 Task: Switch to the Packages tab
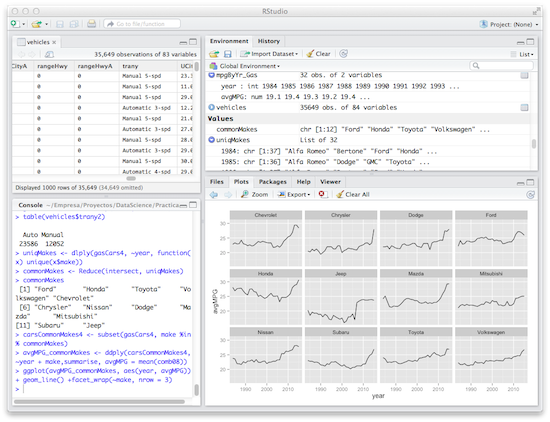click(x=273, y=182)
